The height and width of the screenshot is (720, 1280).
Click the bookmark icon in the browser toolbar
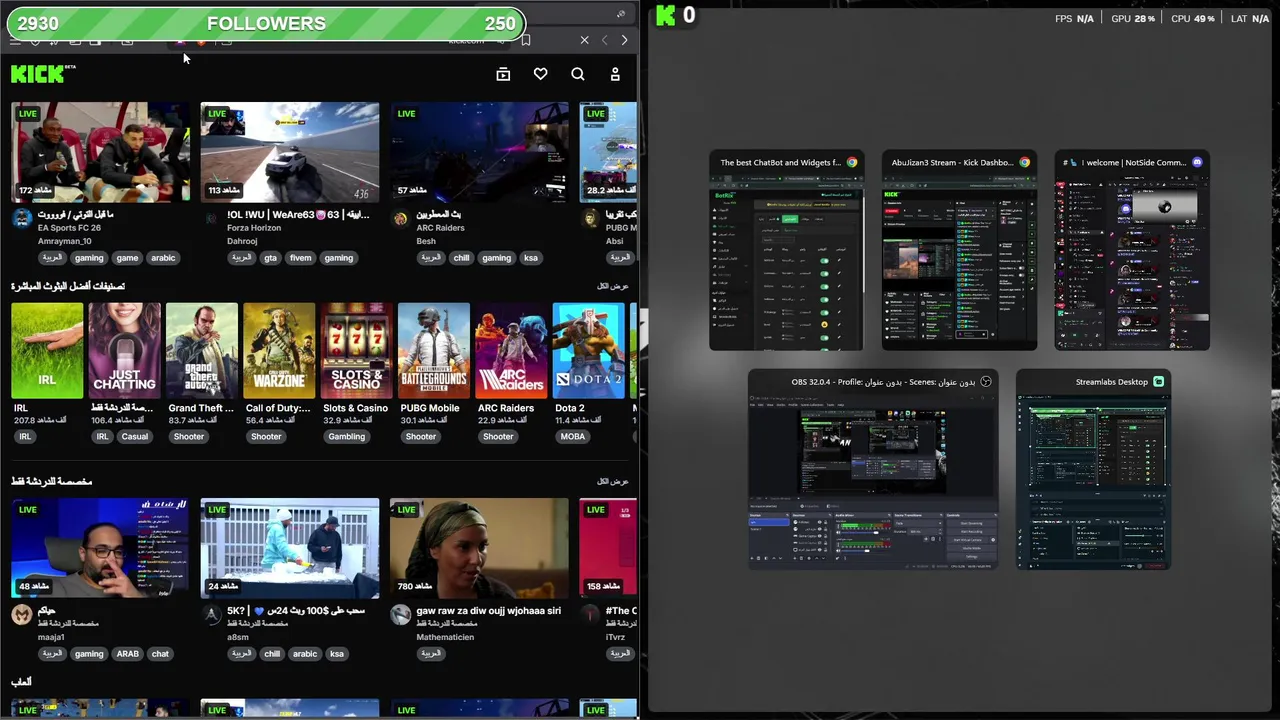click(x=526, y=40)
